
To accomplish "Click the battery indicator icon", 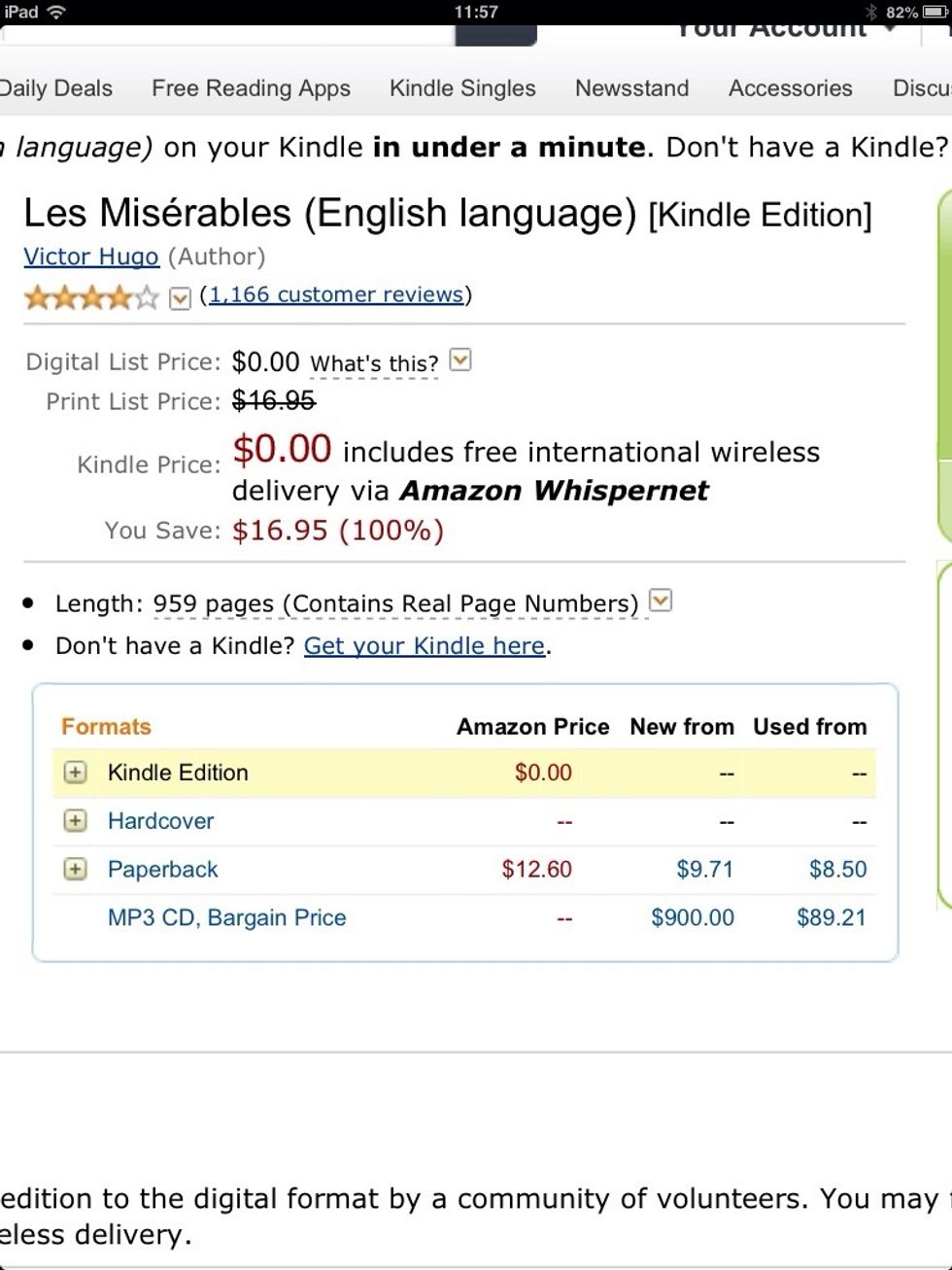I will [x=935, y=13].
